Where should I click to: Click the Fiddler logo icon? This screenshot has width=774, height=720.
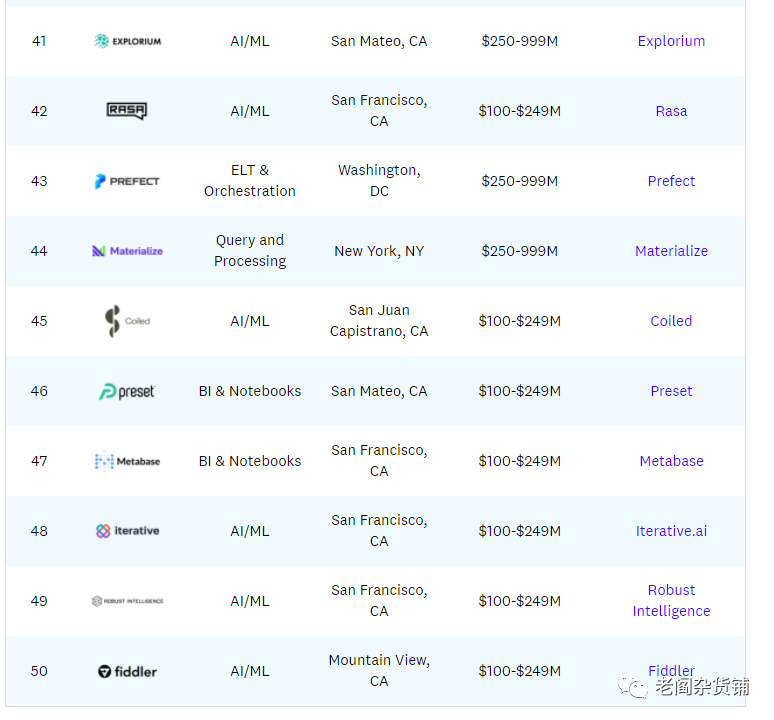[x=127, y=671]
